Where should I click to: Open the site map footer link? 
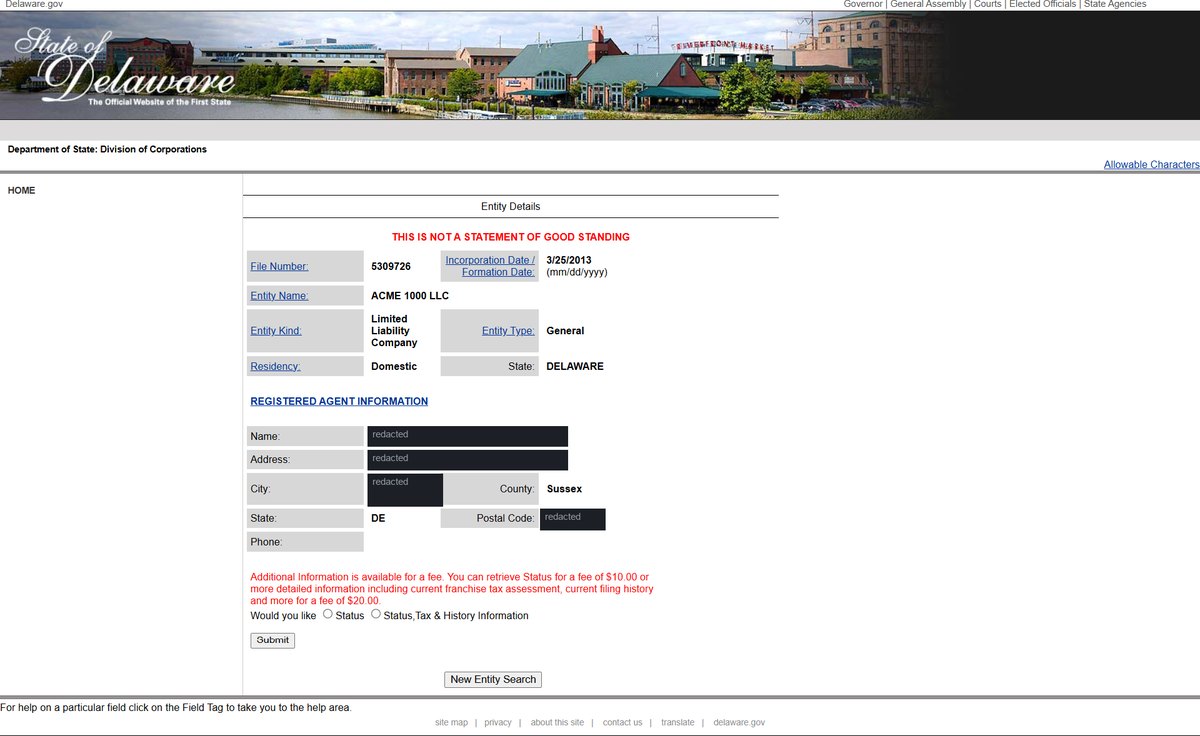coord(451,722)
